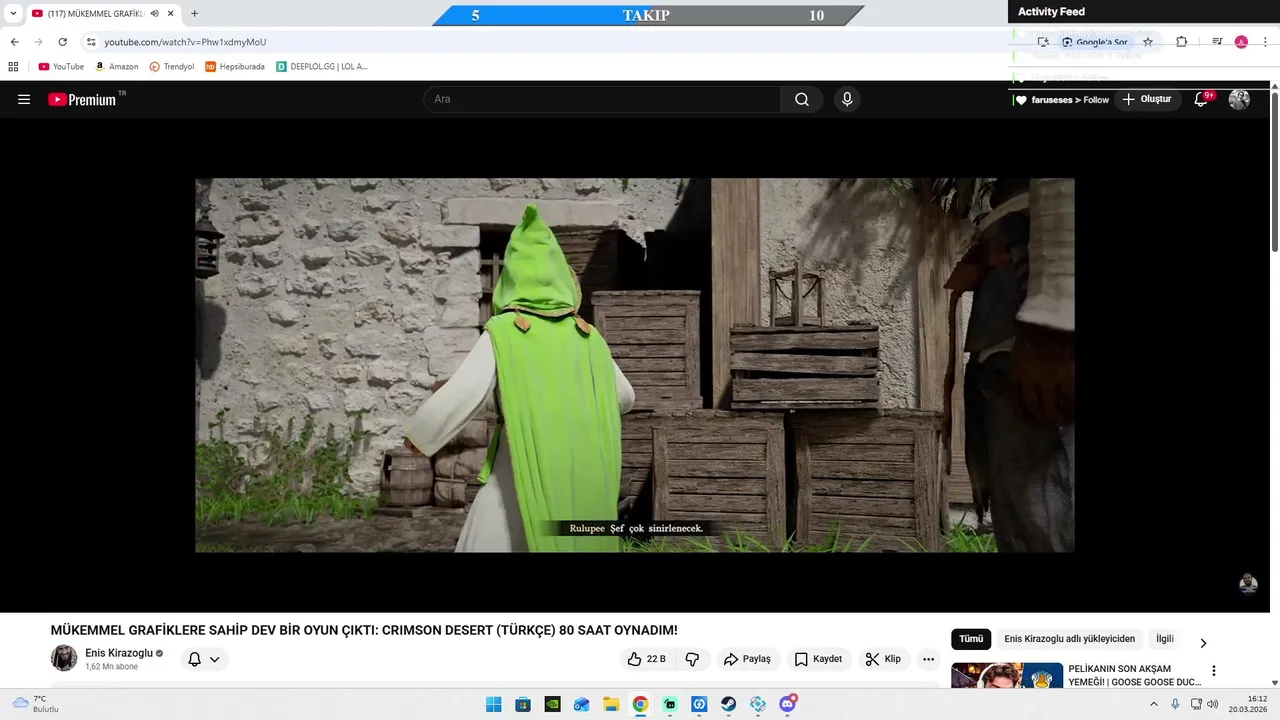Go back in browser history
Image resolution: width=1280 pixels, height=720 pixels.
pos(14,42)
